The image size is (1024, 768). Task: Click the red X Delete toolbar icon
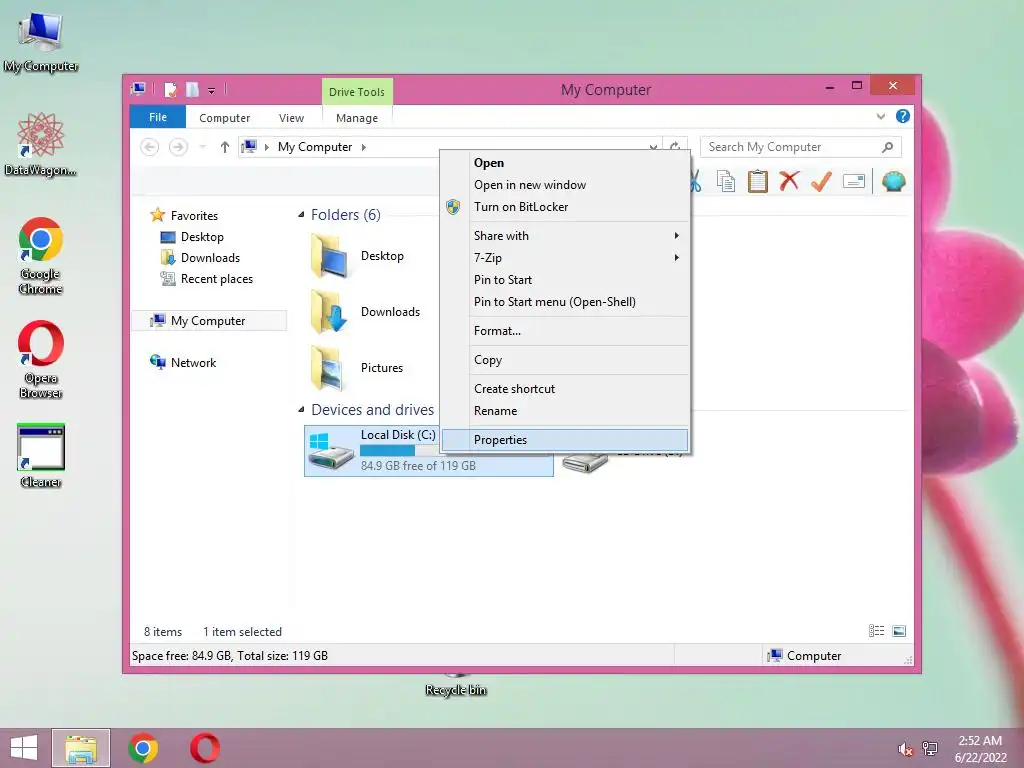(x=789, y=181)
